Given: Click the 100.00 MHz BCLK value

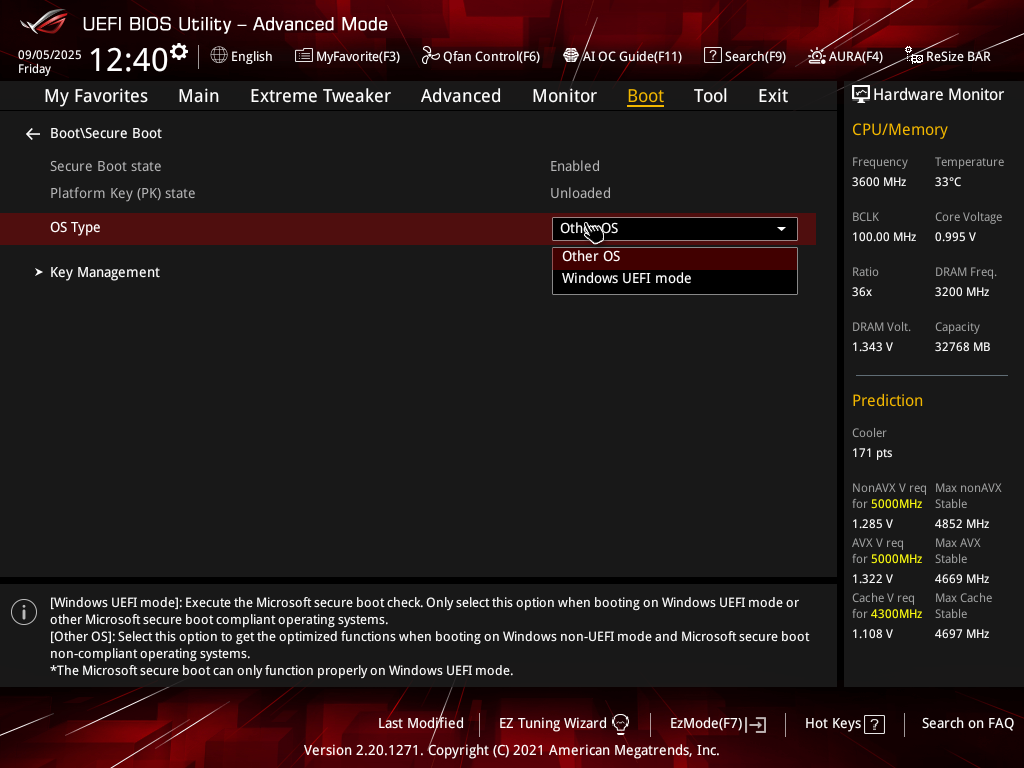Looking at the screenshot, I should click(x=884, y=237).
